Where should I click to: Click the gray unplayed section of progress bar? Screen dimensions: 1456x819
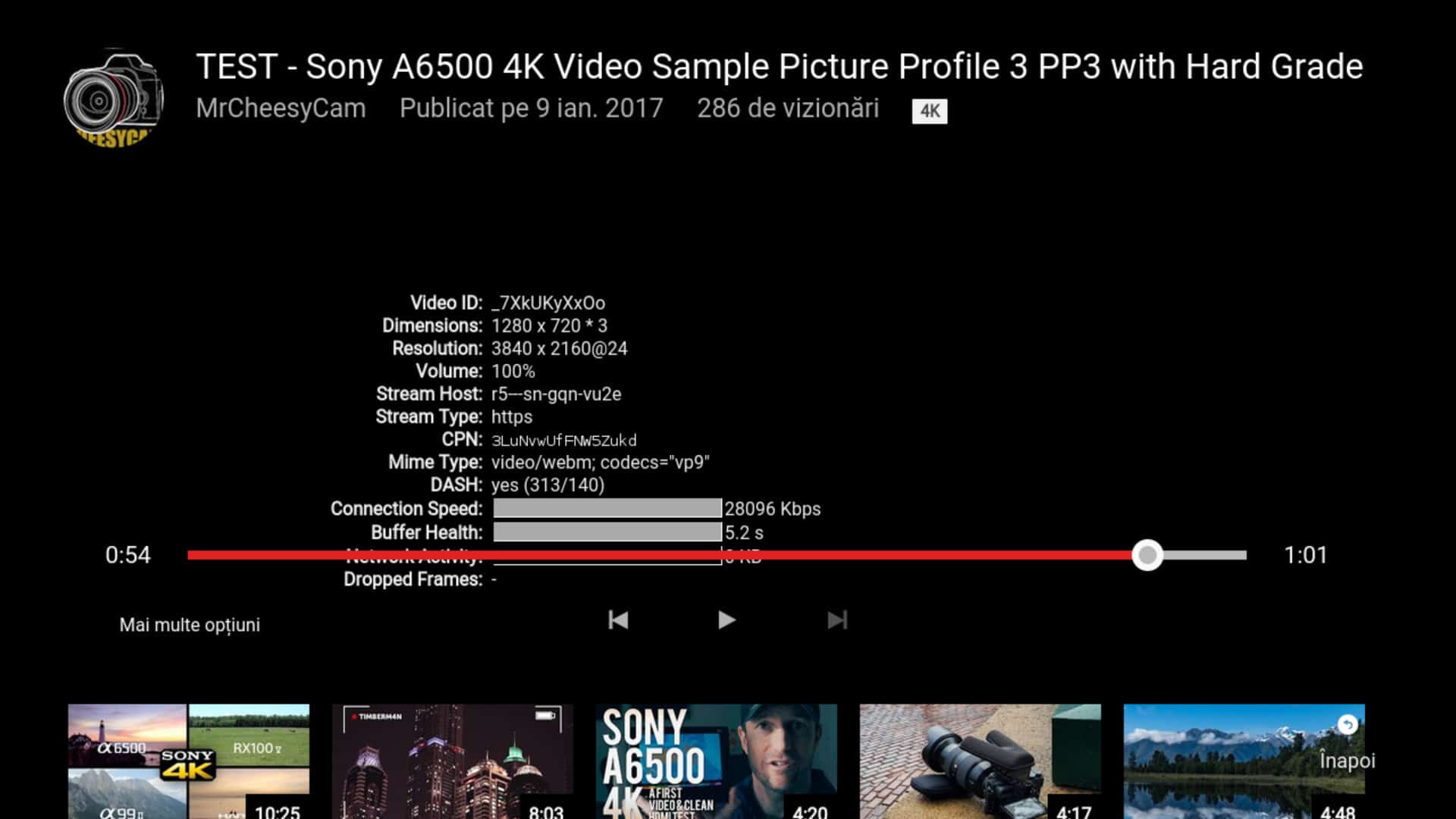tap(1206, 555)
